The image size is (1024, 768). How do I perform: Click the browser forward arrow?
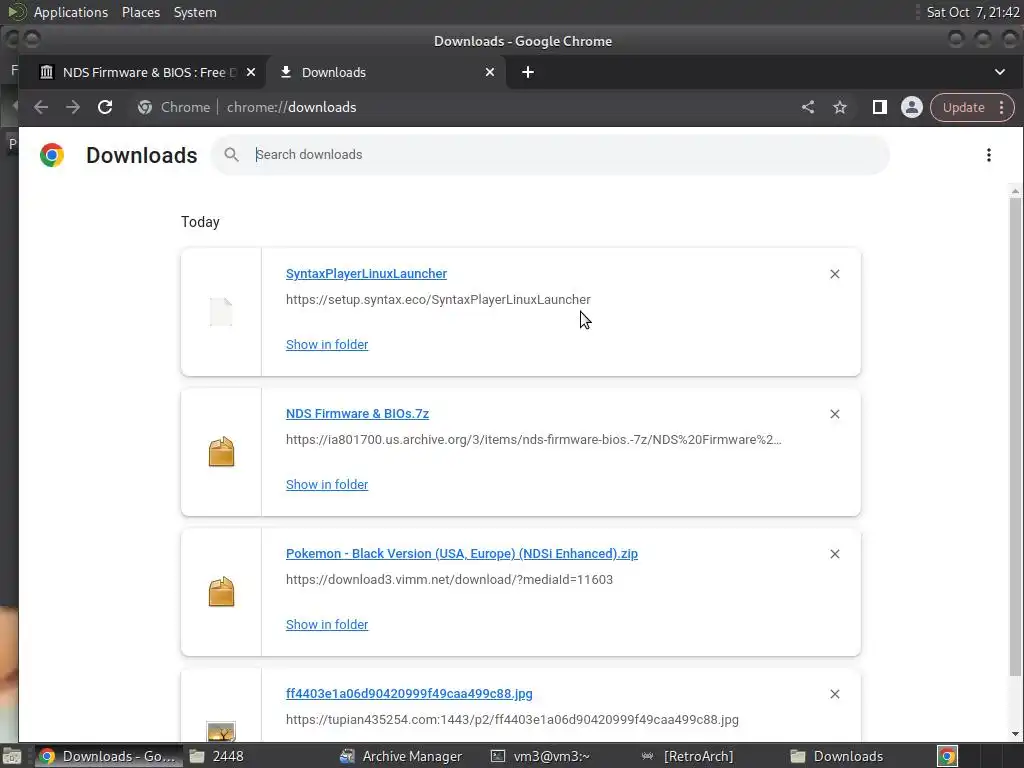tap(72, 107)
